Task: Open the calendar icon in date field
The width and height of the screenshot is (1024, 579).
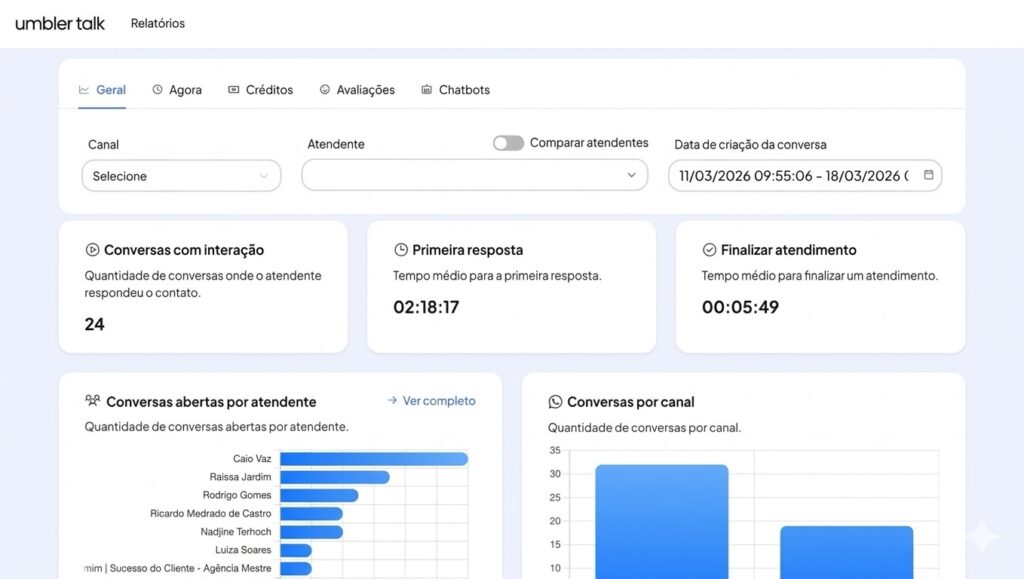Action: point(929,175)
